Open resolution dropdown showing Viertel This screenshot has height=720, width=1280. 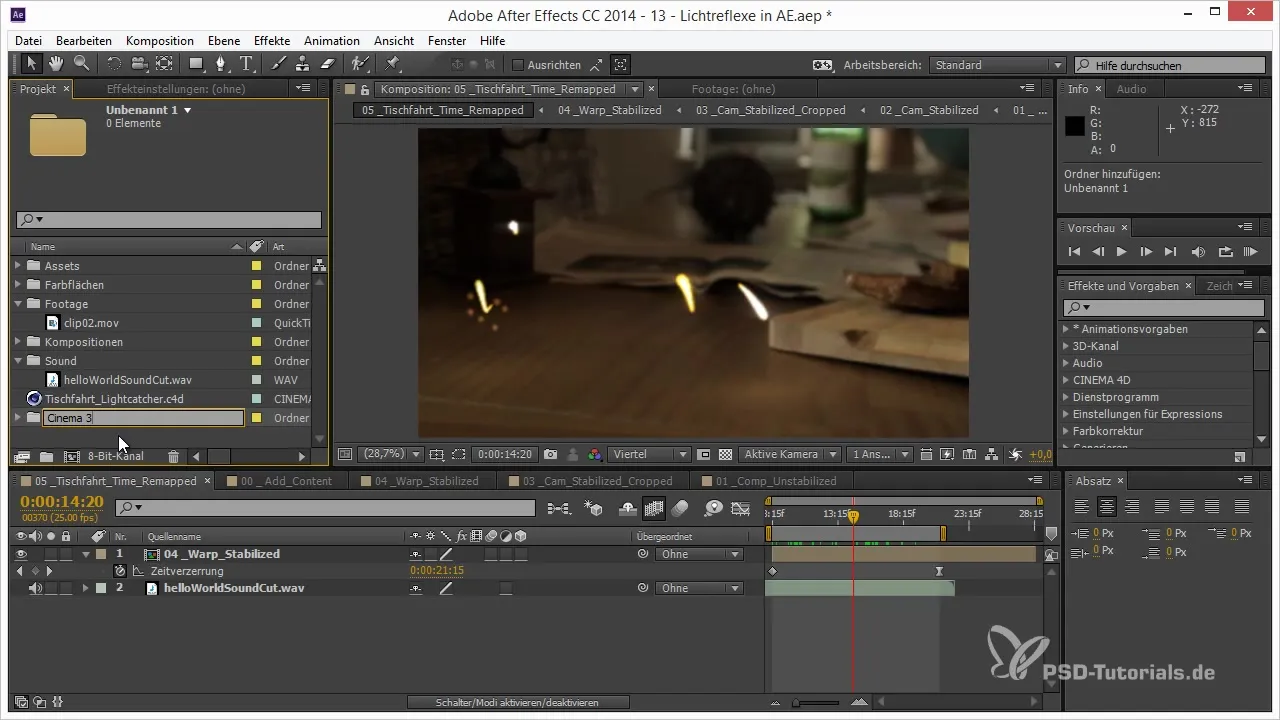click(651, 454)
